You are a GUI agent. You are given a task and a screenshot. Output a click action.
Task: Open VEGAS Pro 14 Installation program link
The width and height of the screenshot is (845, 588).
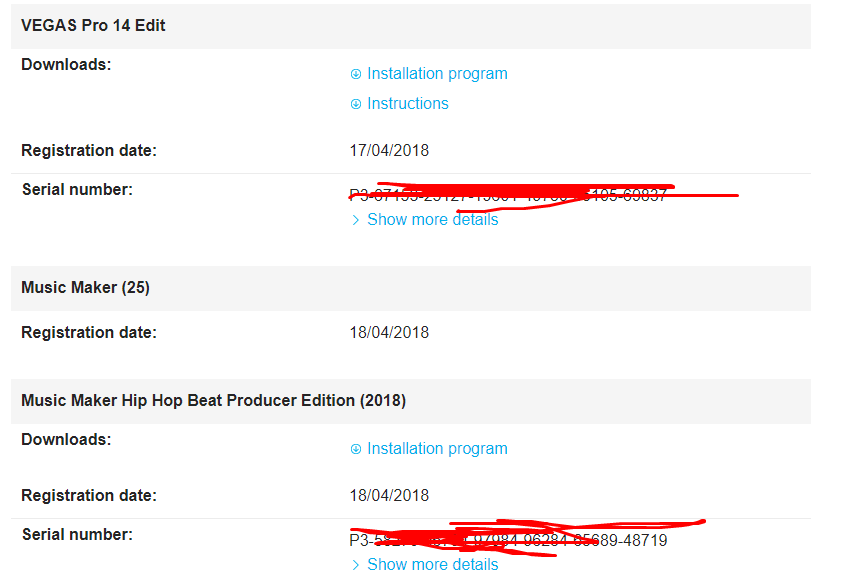(437, 74)
